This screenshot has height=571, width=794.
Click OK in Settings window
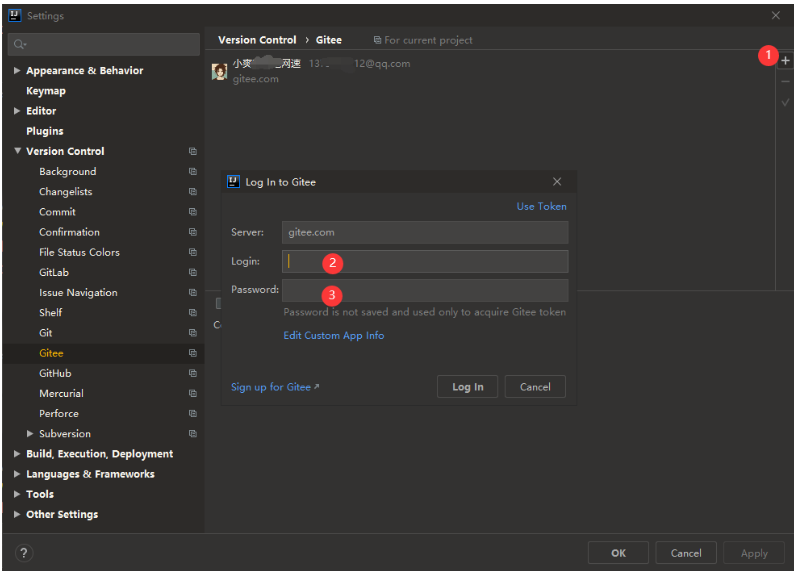click(618, 553)
